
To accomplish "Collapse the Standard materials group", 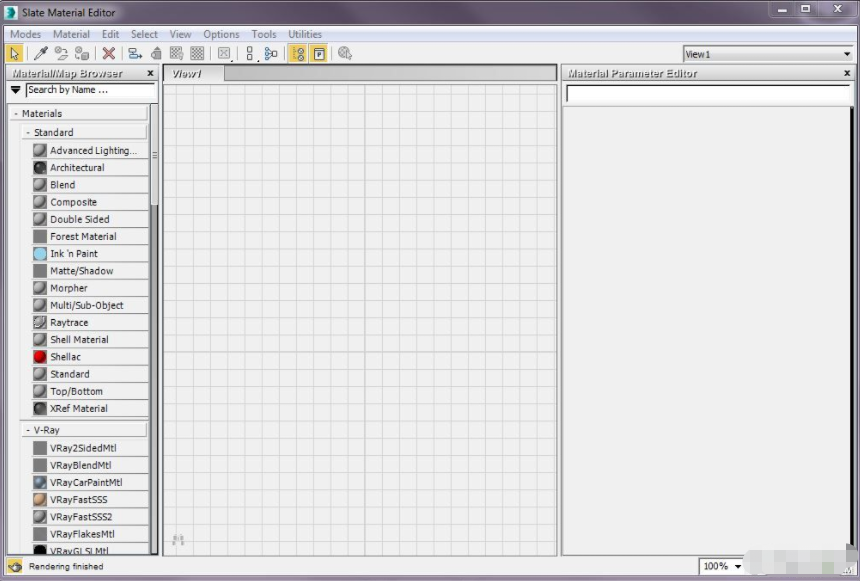I will click(x=84, y=132).
